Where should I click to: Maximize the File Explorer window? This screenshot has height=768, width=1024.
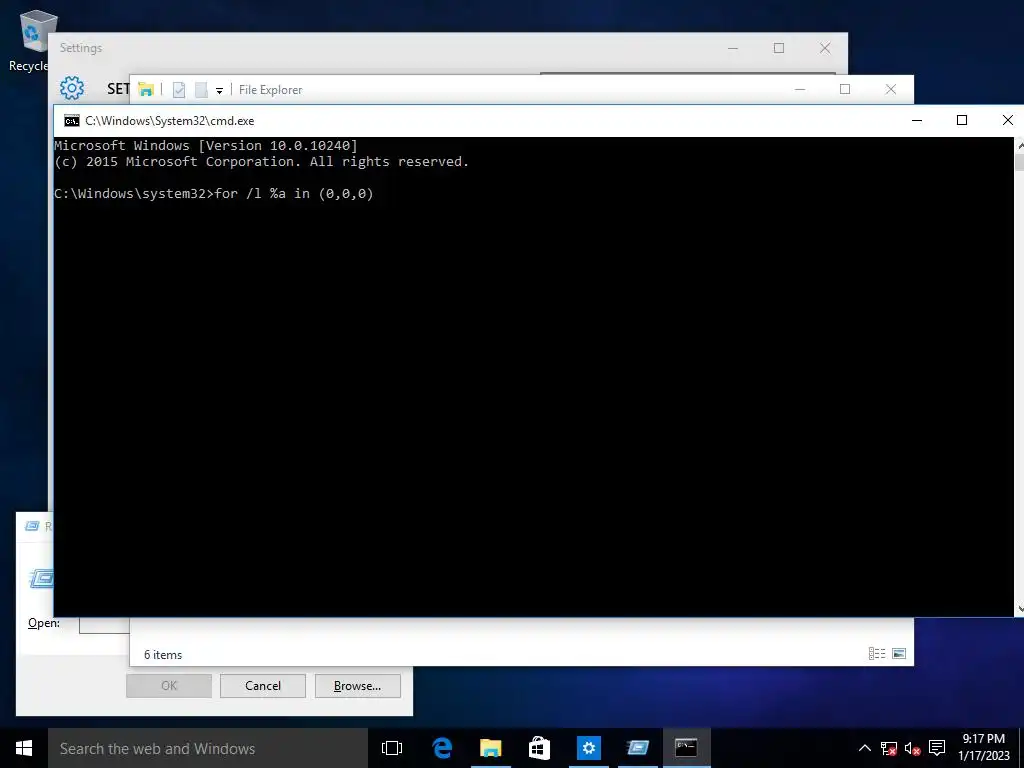[x=845, y=89]
